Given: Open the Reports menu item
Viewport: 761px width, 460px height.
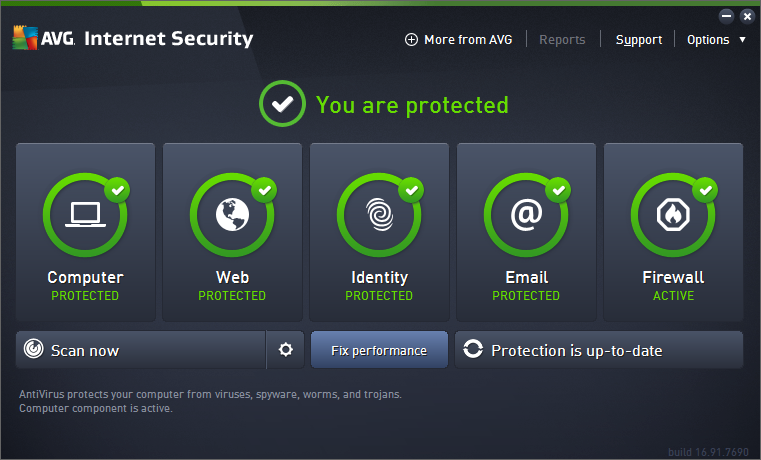Looking at the screenshot, I should click(x=562, y=40).
